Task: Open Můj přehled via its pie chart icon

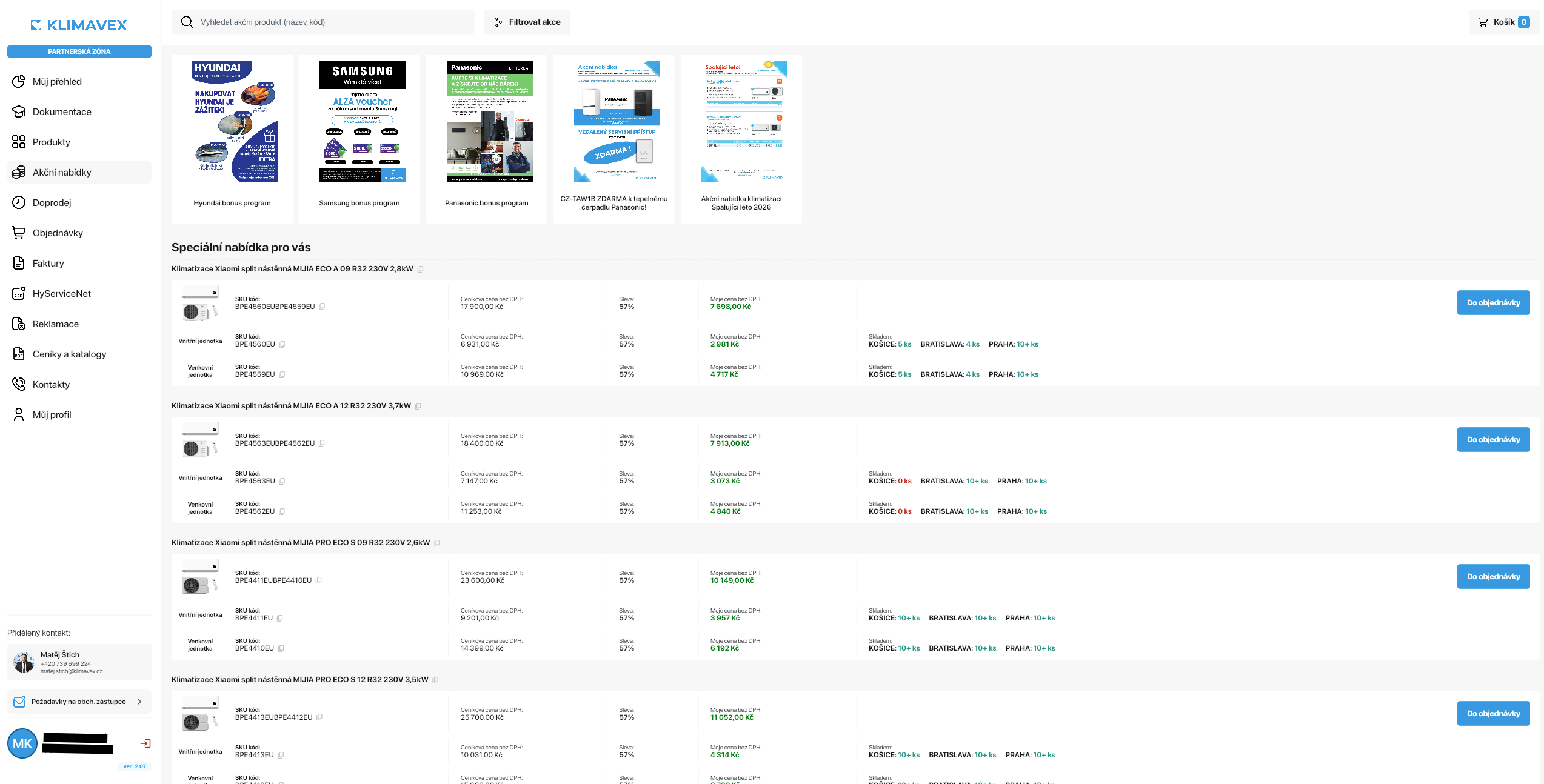Action: pos(19,81)
